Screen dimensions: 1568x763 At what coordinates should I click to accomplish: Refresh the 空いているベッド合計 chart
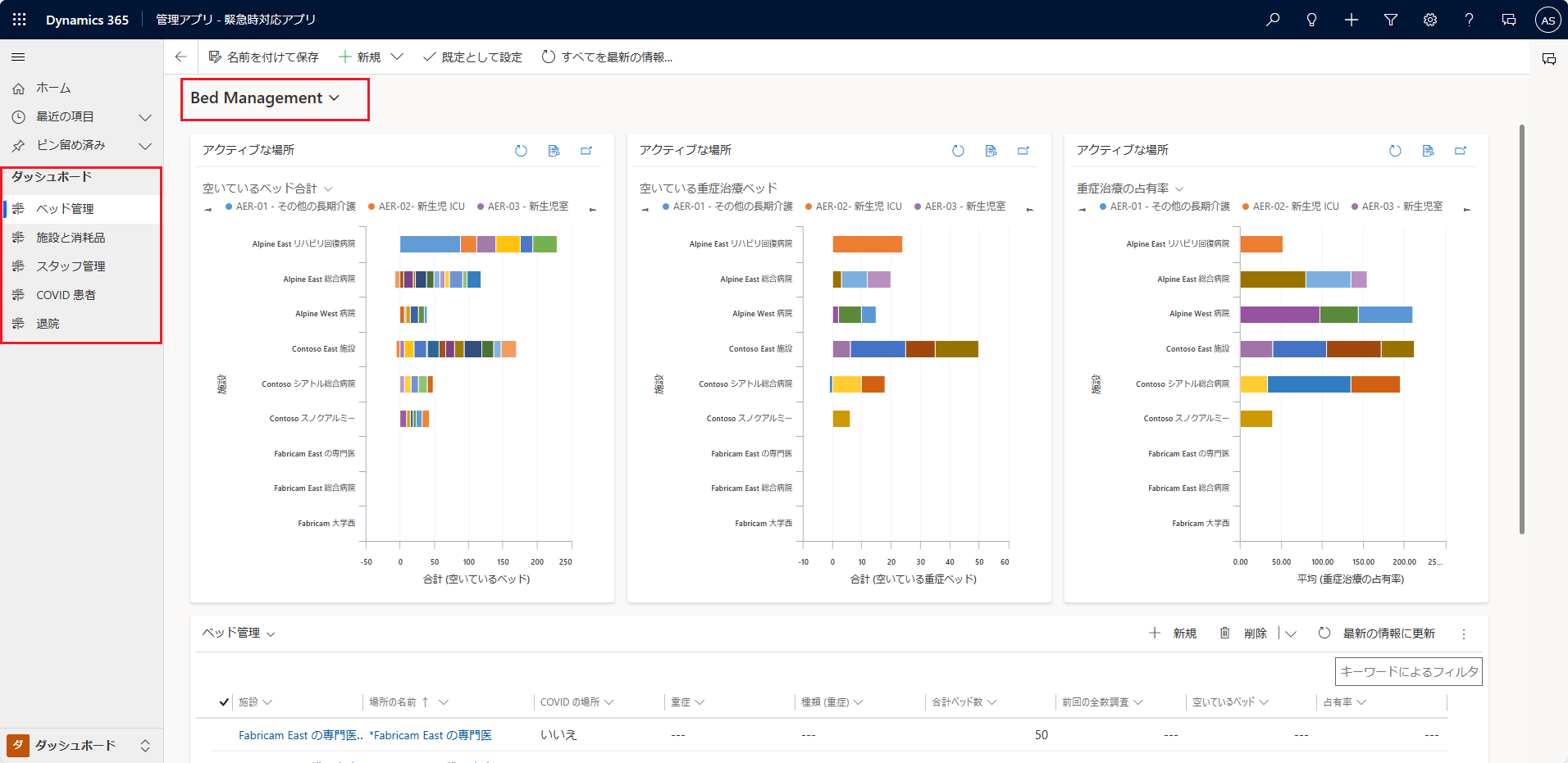tap(521, 151)
